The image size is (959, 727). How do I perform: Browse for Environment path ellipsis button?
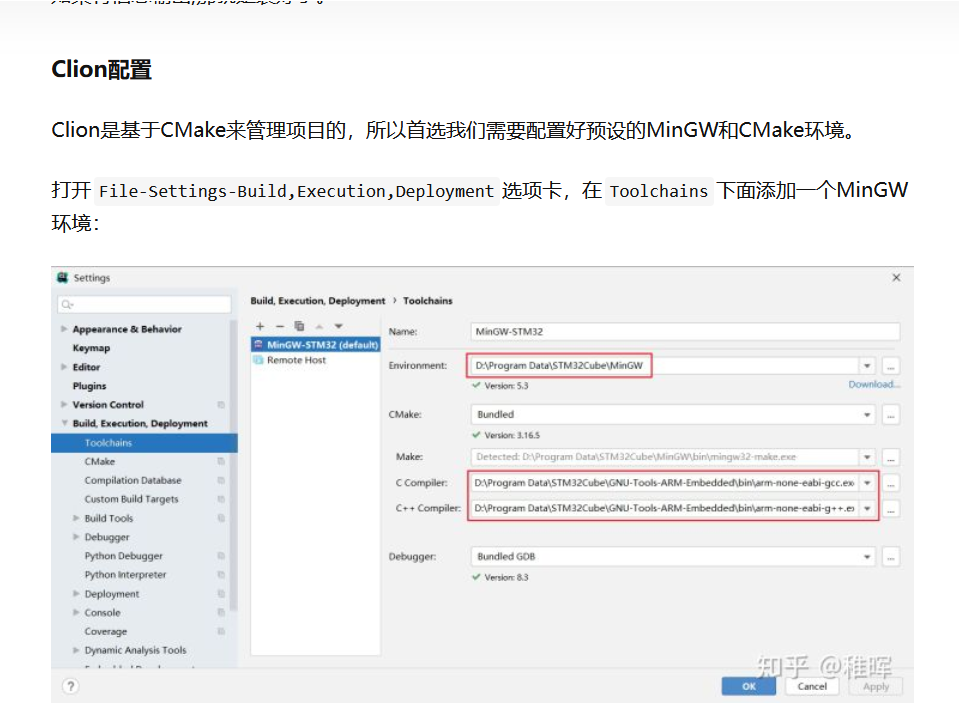click(x=890, y=366)
